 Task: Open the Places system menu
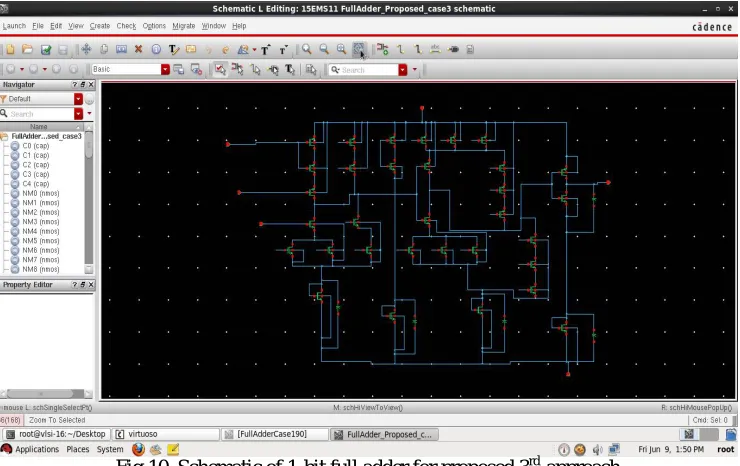(77, 449)
